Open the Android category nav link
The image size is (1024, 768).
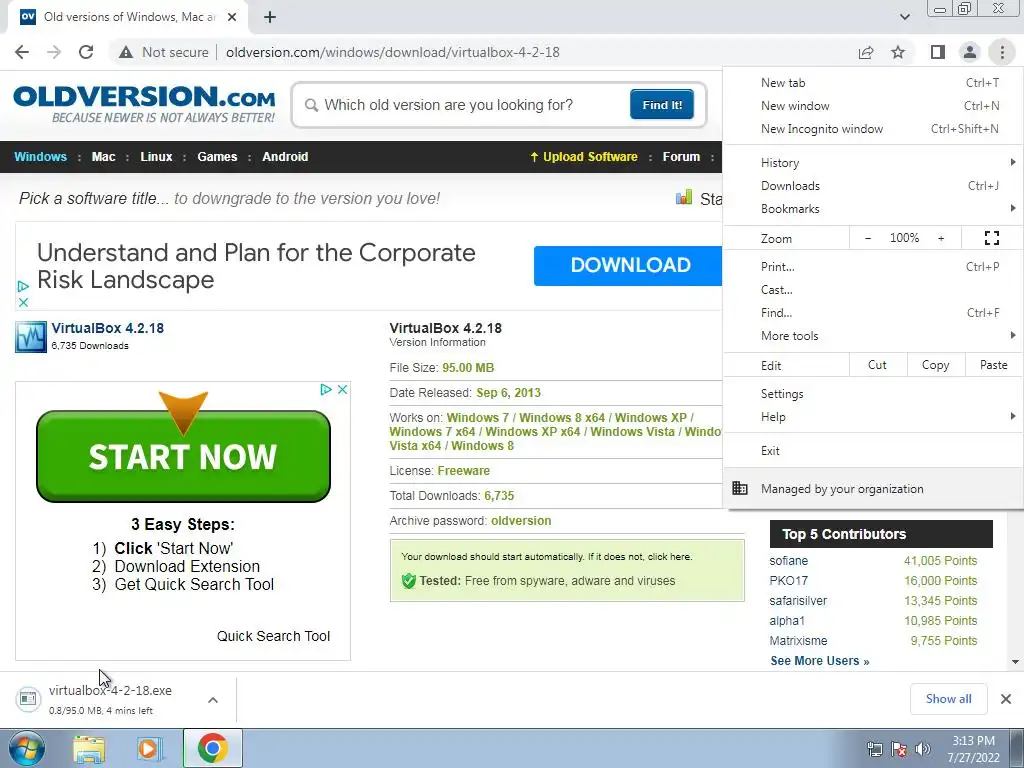[x=285, y=157]
